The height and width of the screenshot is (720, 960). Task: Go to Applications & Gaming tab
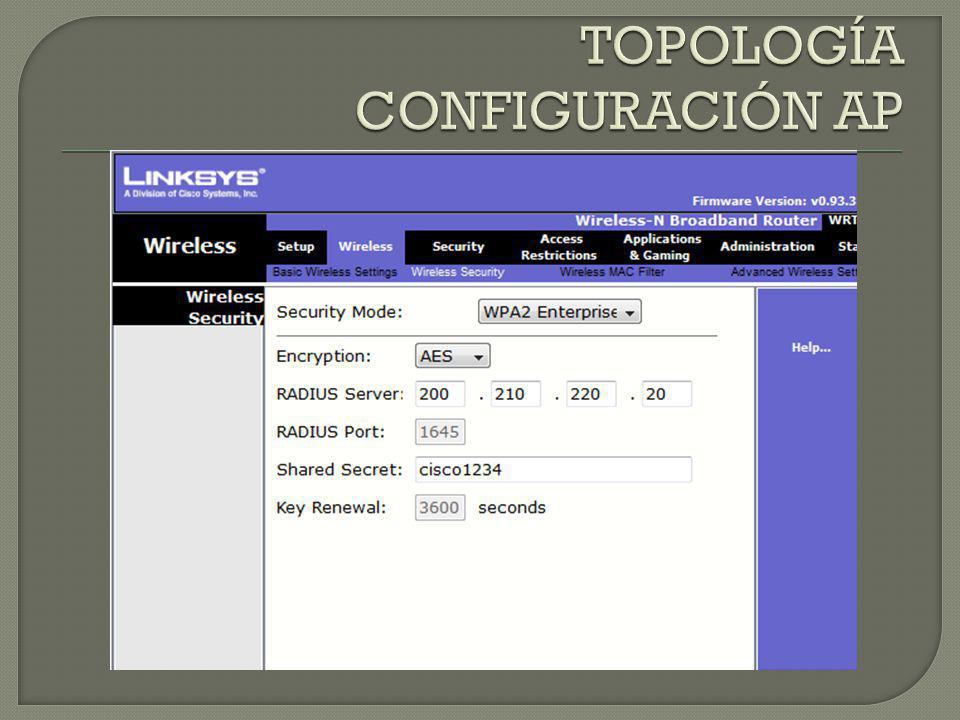[662, 247]
